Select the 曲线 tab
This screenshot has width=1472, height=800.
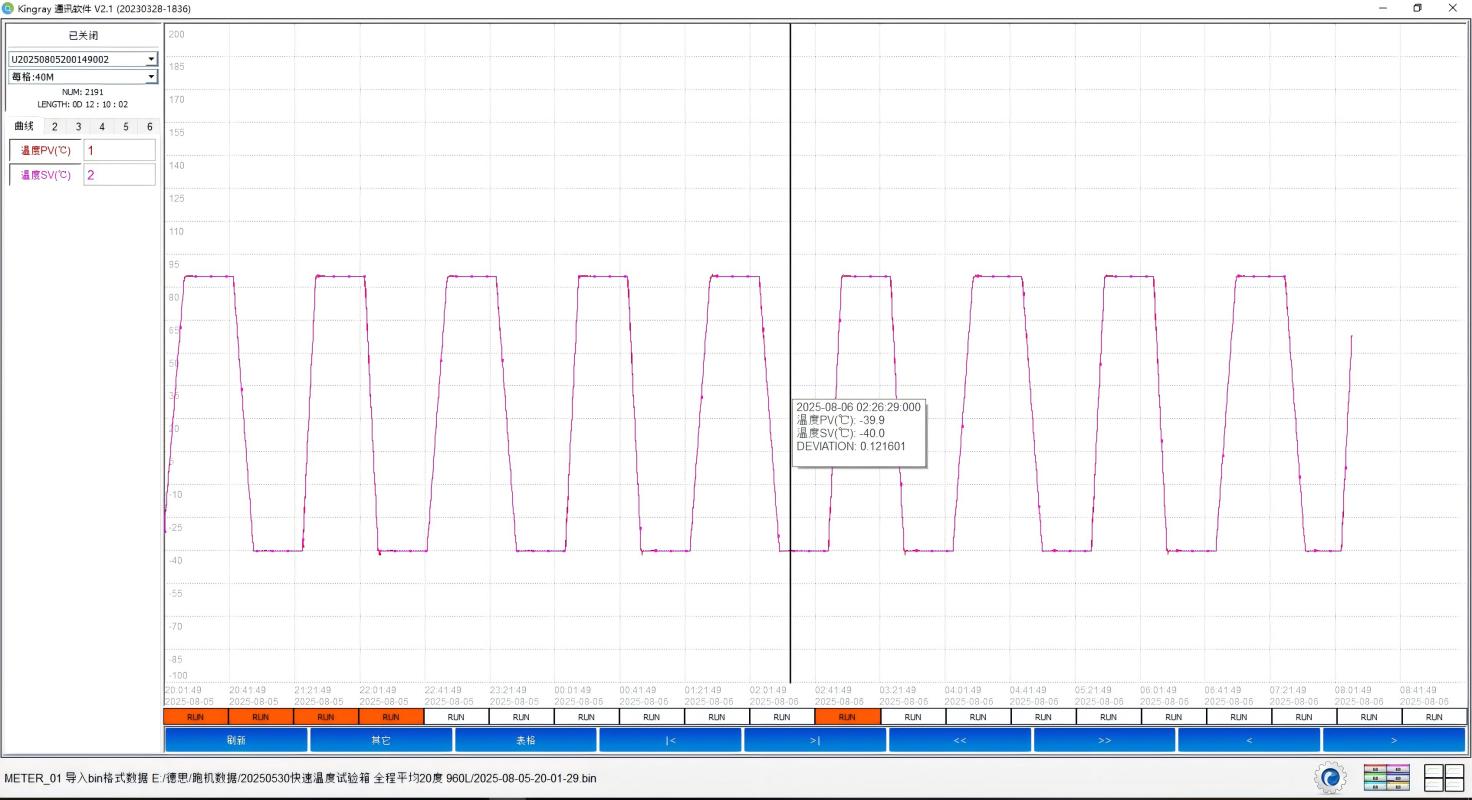[23, 126]
